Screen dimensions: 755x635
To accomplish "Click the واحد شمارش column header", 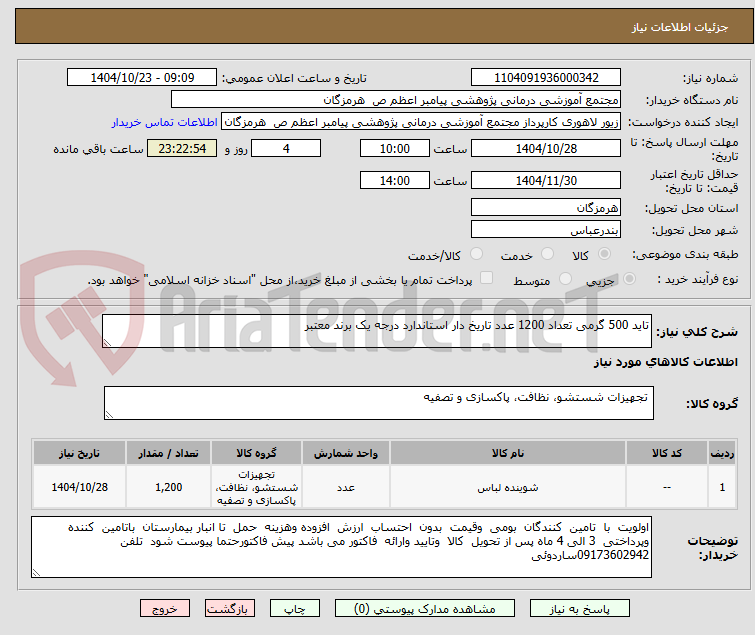I will [346, 453].
